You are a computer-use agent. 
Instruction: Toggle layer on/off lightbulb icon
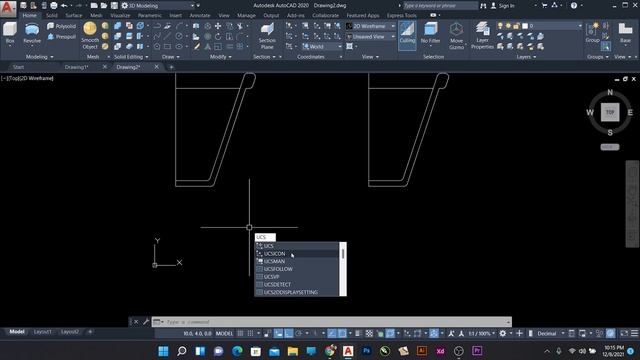(500, 26)
